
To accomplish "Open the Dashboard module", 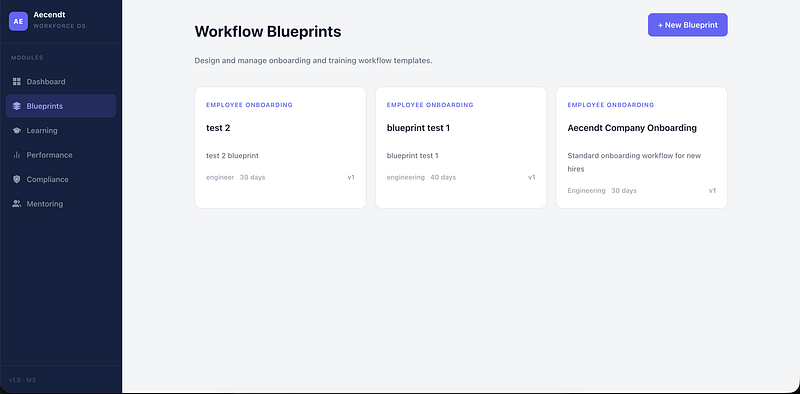I will tap(61, 82).
